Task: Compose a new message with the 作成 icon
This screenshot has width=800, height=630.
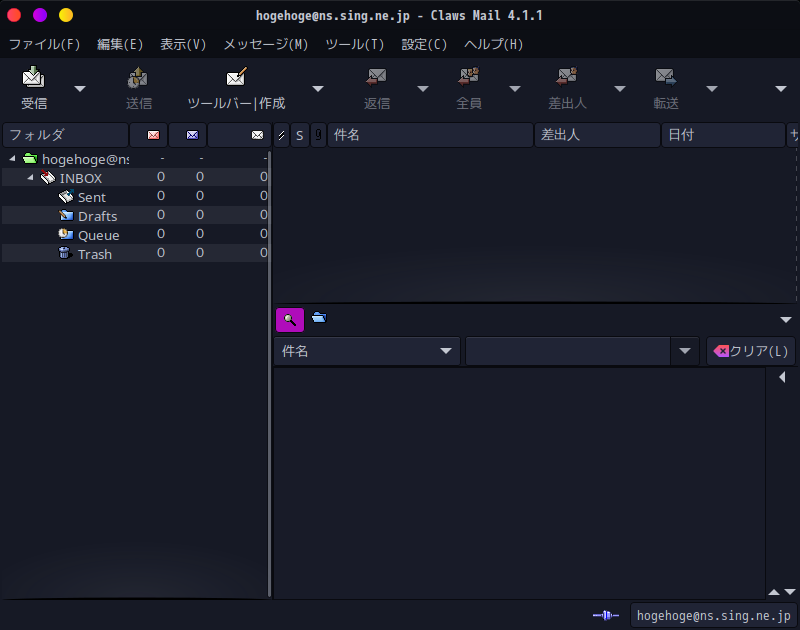Action: (236, 78)
